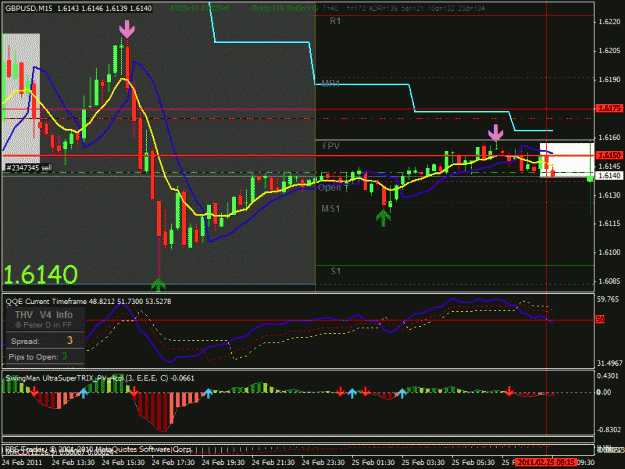Select the white 1.6140 current price tag
625x469 pixels.
click(x=609, y=176)
